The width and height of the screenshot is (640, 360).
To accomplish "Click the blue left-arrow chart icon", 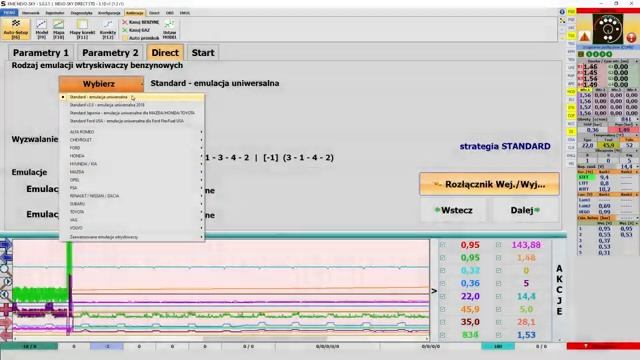I will pyautogui.click(x=6, y=257).
